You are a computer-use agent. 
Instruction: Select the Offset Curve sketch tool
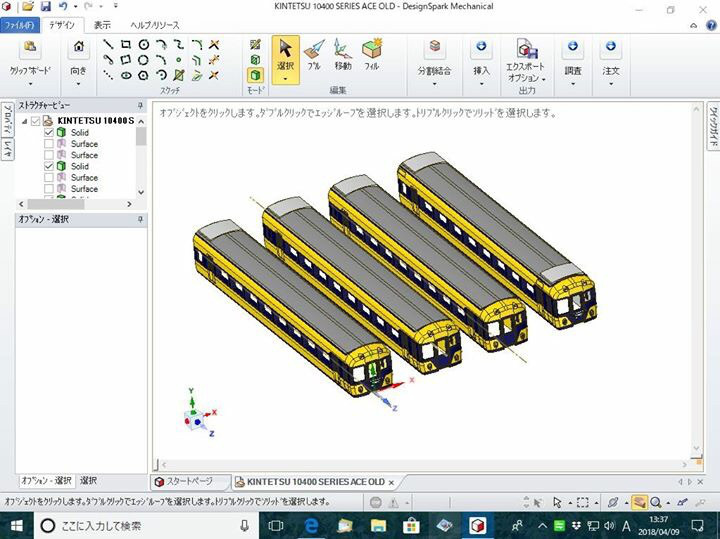click(x=197, y=60)
